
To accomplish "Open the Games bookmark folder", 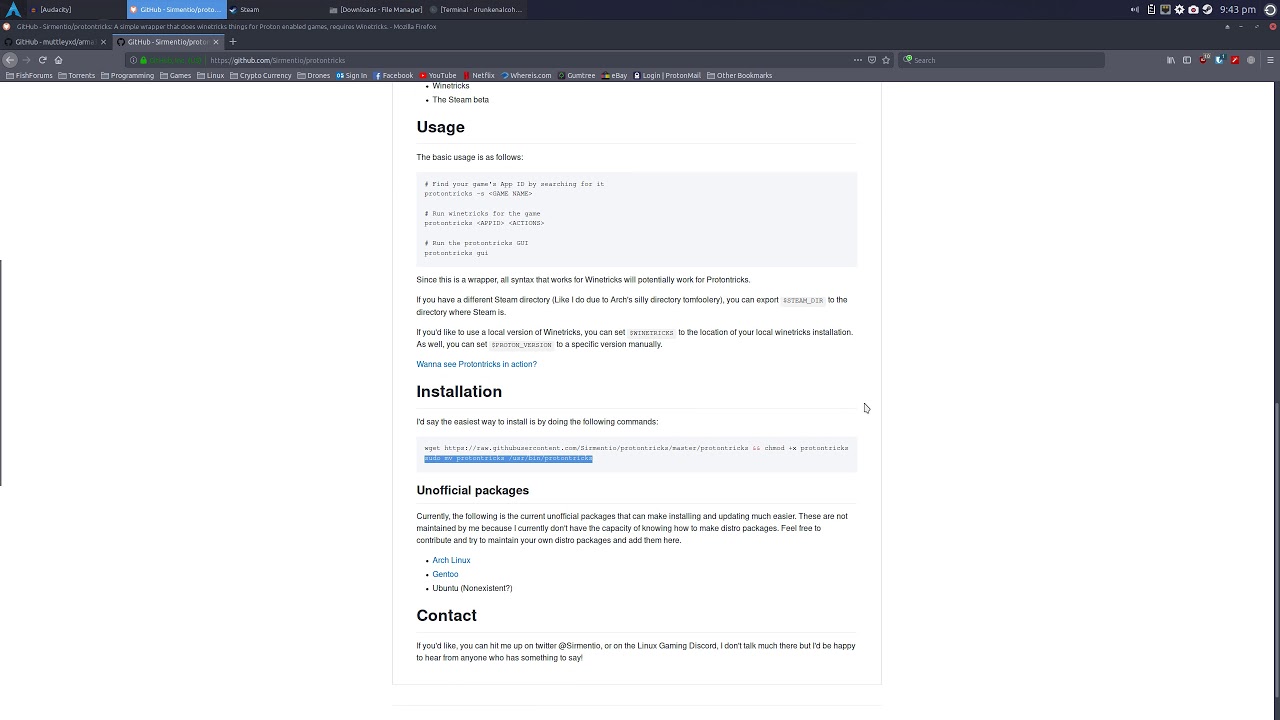I will 175,75.
